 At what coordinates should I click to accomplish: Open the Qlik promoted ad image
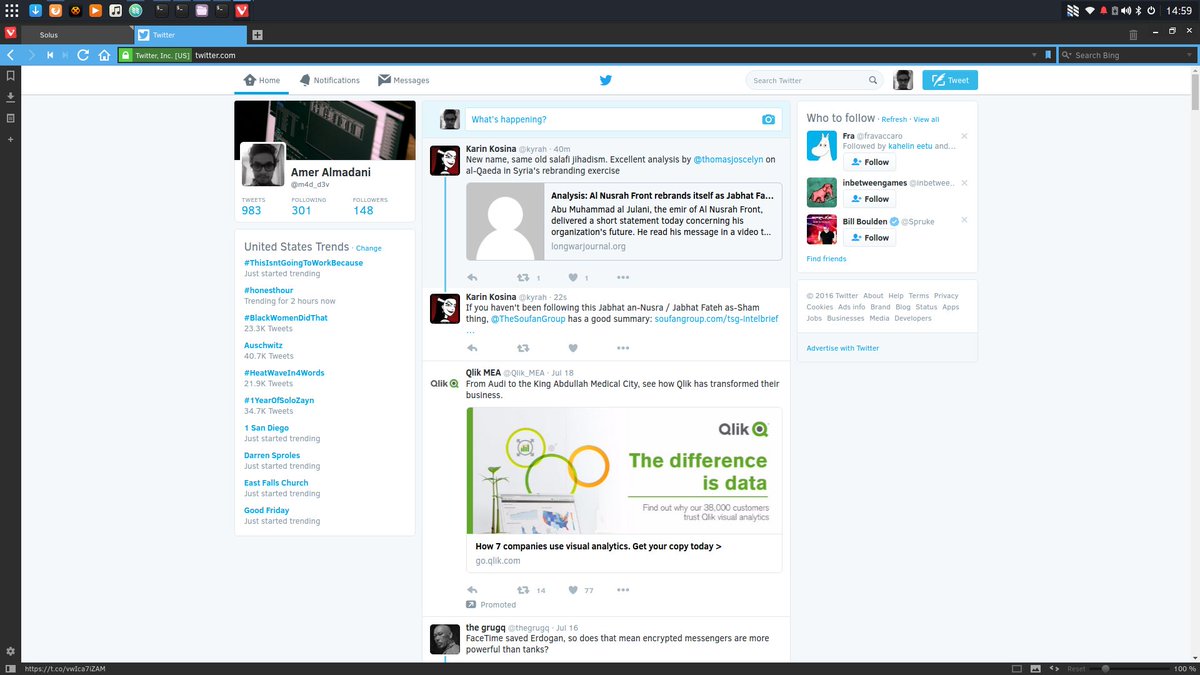(624, 470)
